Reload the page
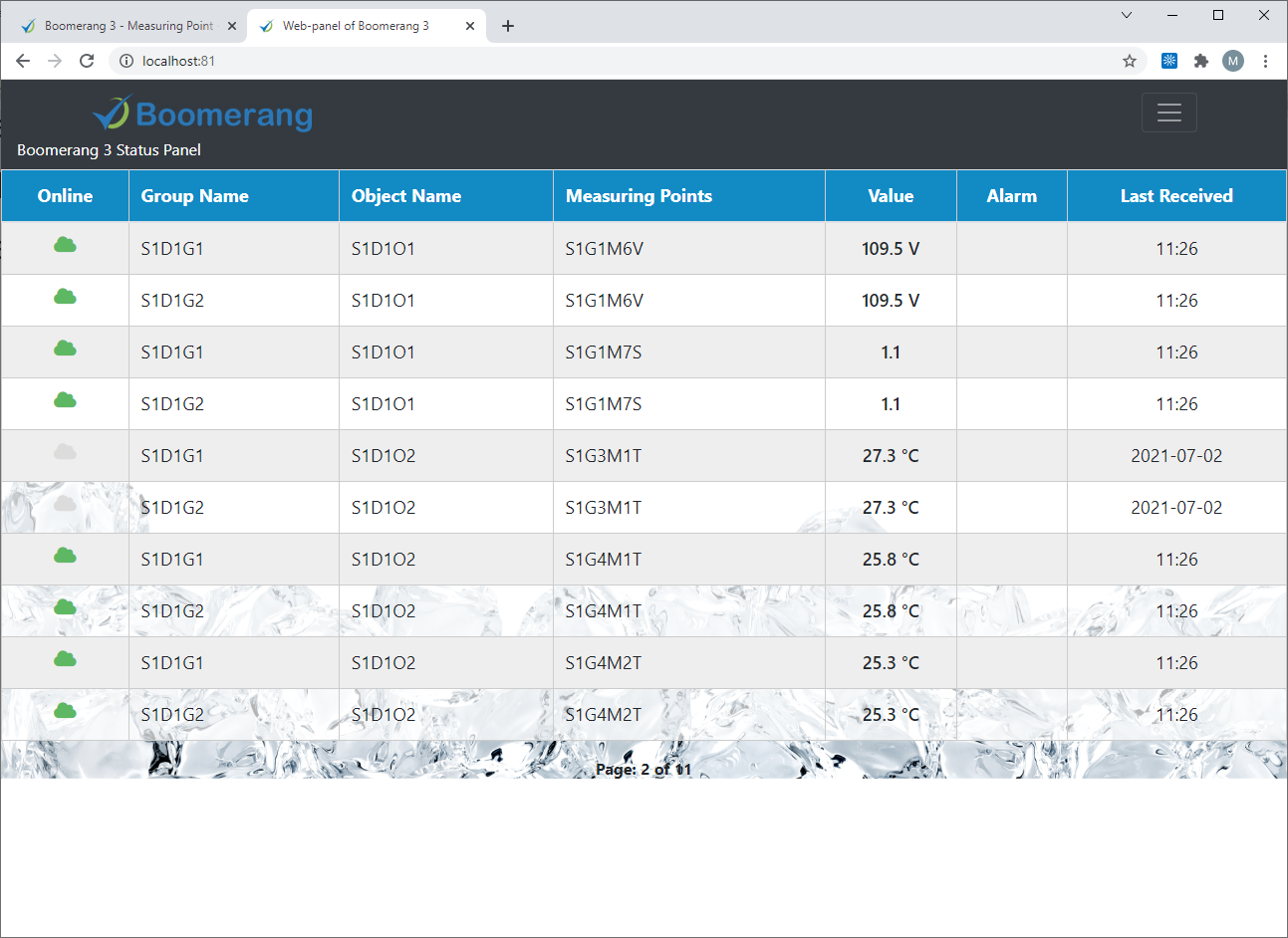 pos(87,61)
